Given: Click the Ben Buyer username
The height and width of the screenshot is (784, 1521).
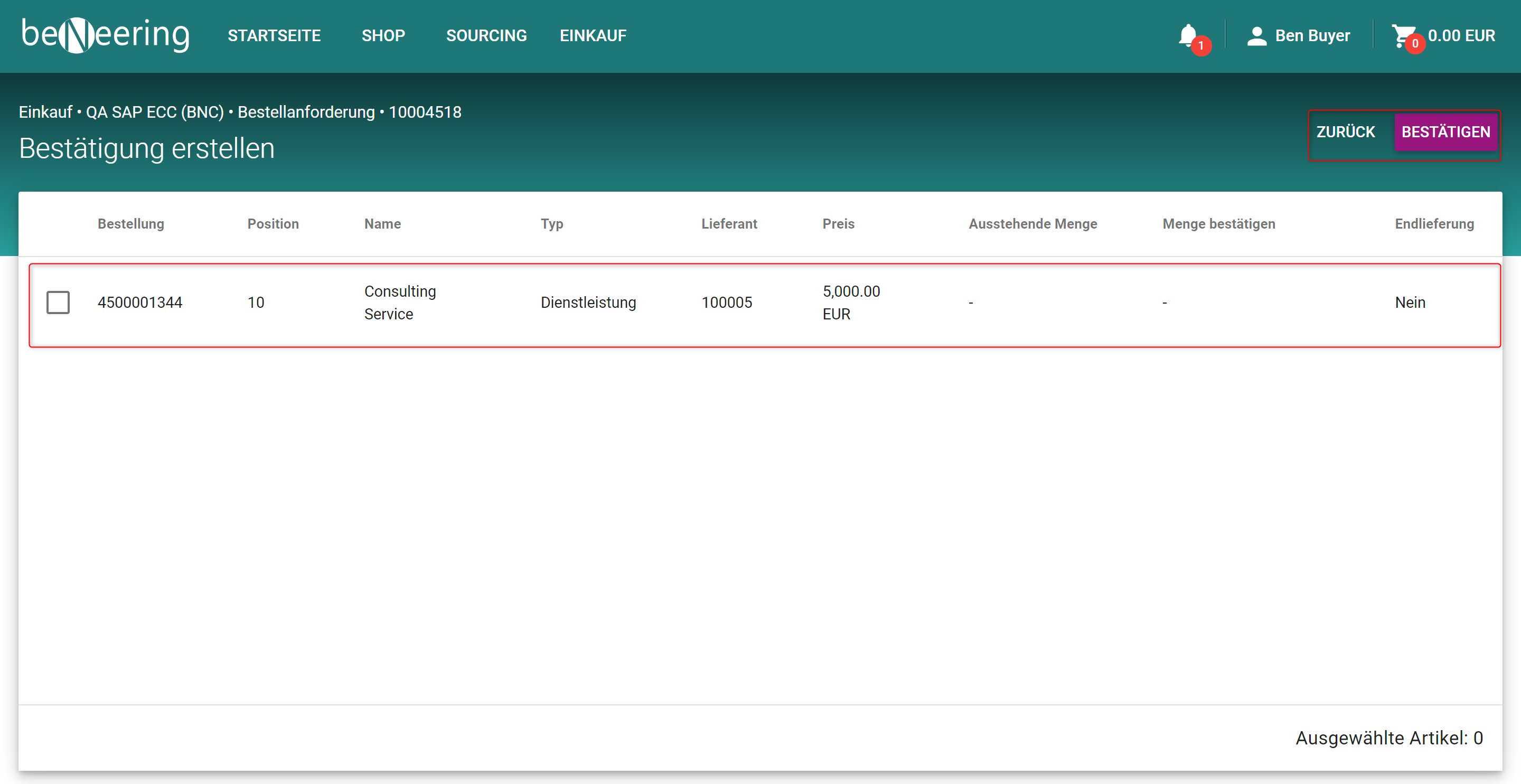Looking at the screenshot, I should pyautogui.click(x=1312, y=36).
